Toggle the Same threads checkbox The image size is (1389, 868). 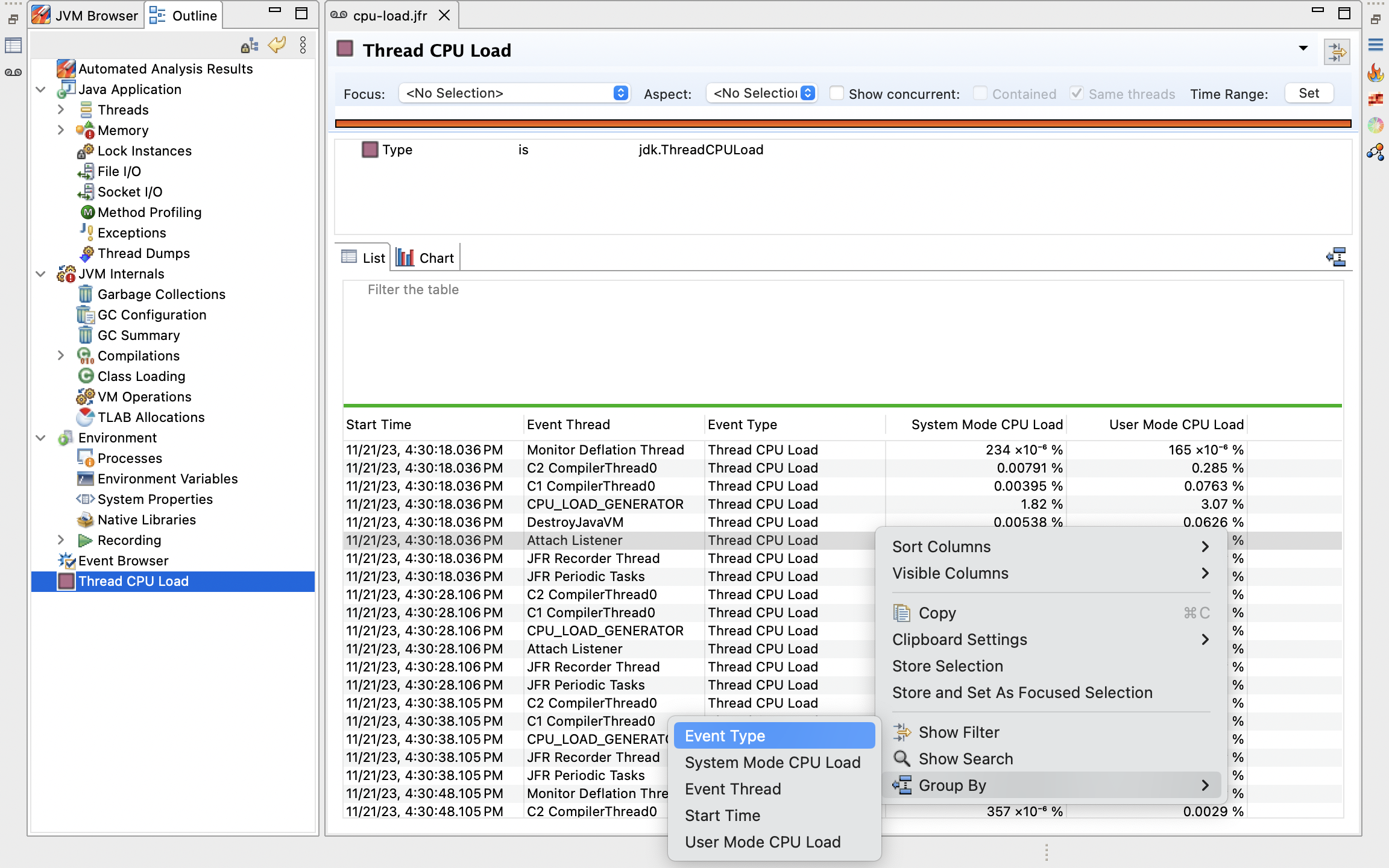point(1076,93)
